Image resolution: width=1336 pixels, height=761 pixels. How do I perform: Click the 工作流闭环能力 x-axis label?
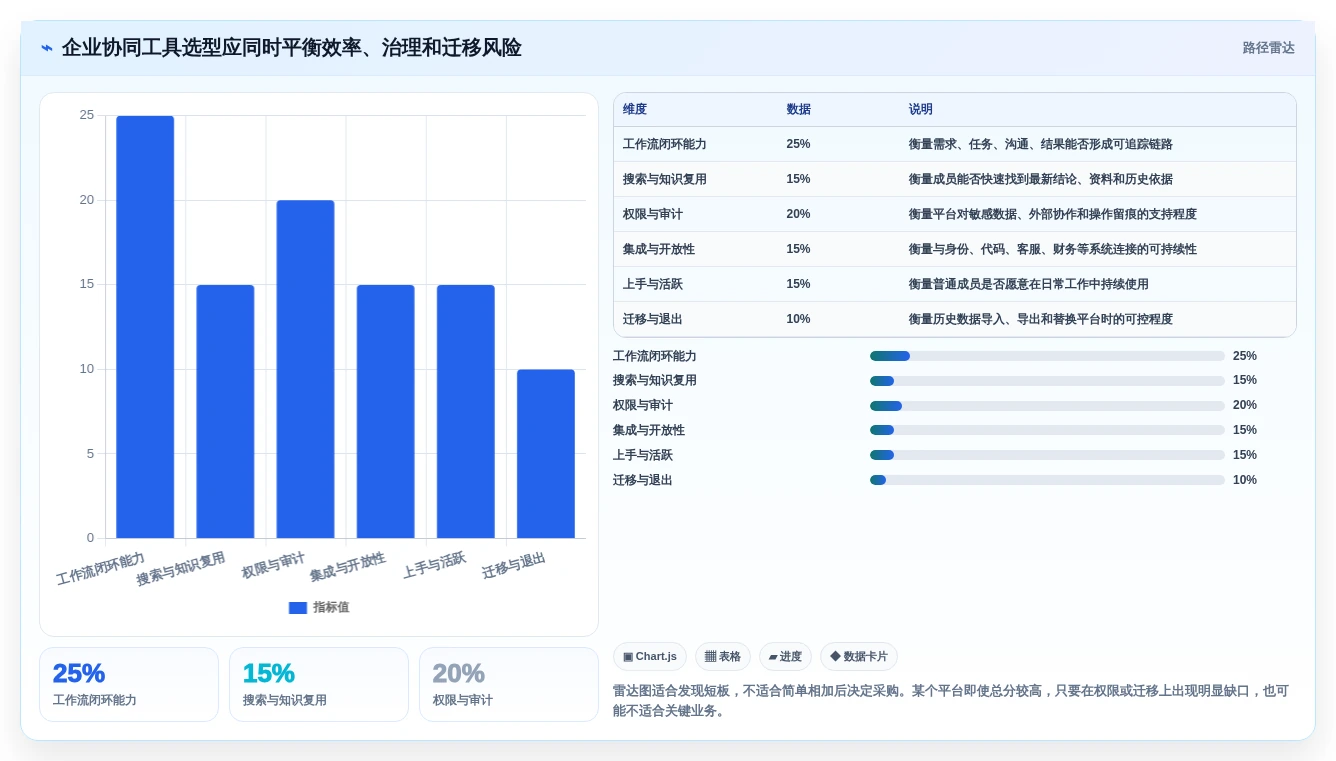[x=100, y=569]
